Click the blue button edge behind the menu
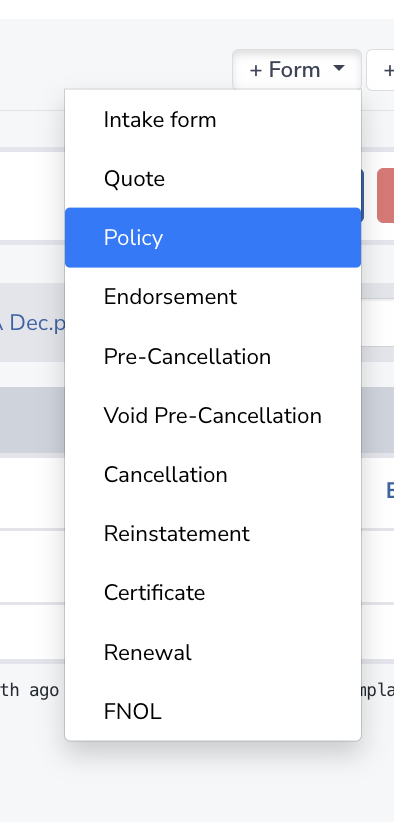The image size is (394, 822). click(362, 196)
